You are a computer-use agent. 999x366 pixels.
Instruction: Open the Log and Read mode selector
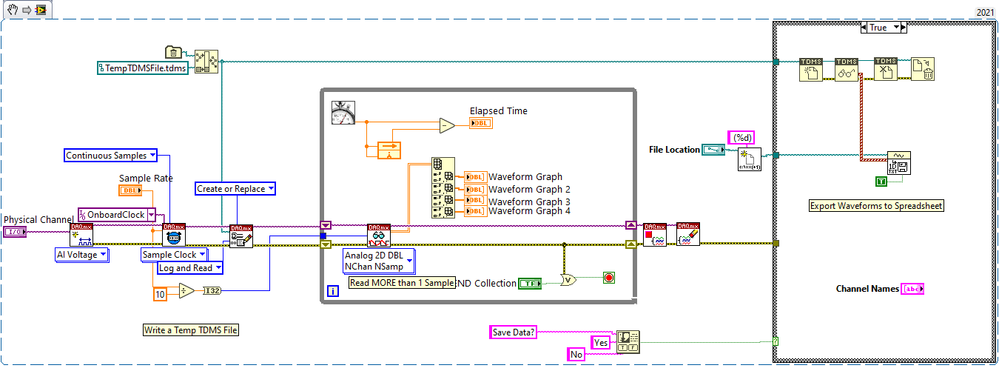pos(190,268)
